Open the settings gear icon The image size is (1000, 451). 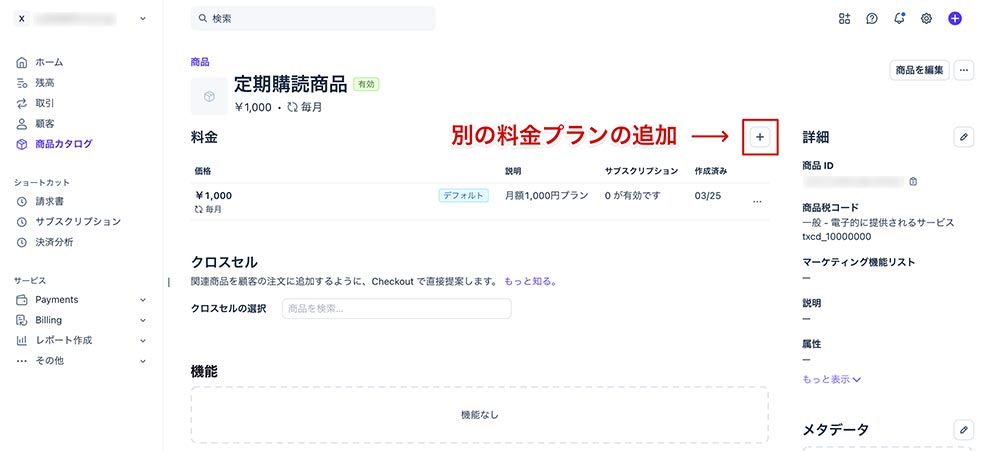[x=926, y=18]
